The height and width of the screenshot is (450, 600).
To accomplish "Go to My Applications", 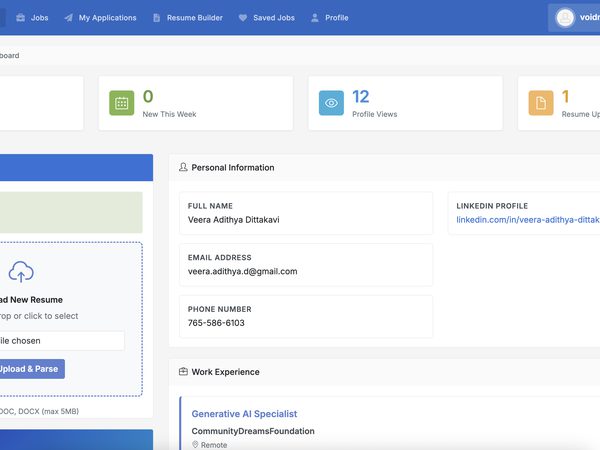I will point(100,18).
